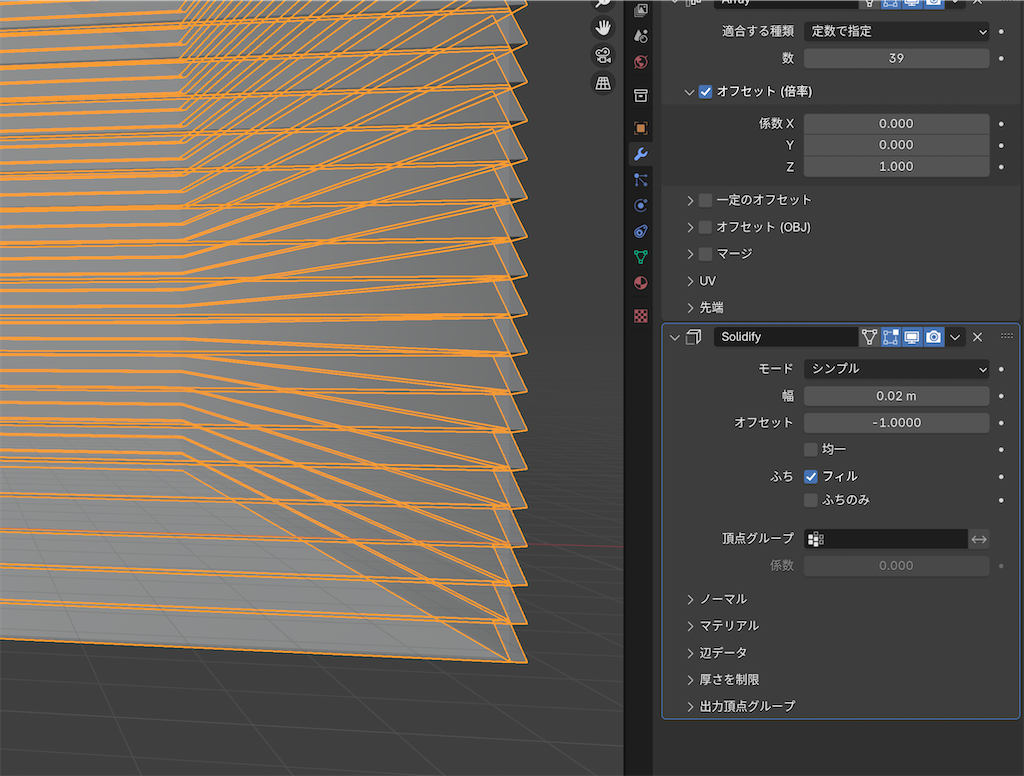
Task: Open the Collection properties tab
Action: [x=641, y=95]
